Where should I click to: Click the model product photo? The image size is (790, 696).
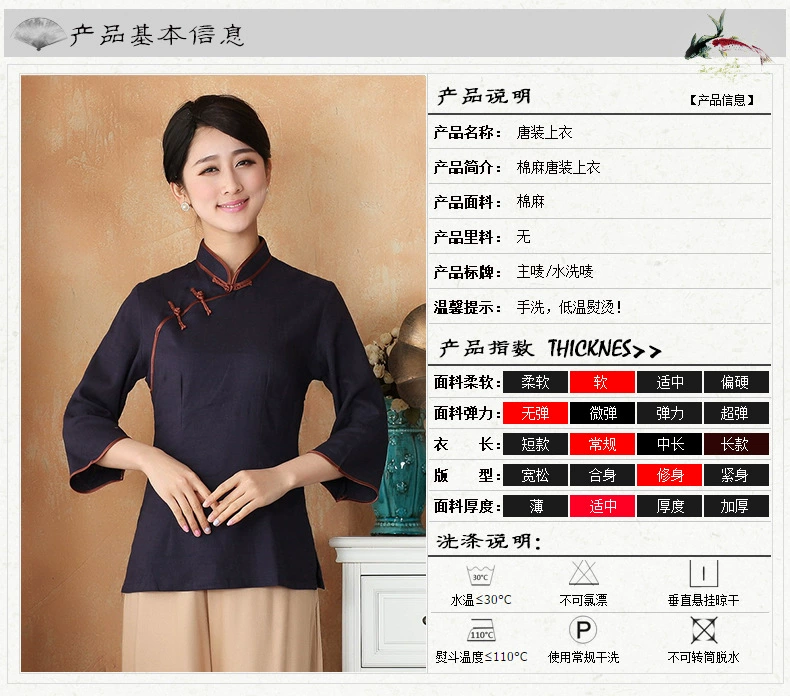coord(224,373)
